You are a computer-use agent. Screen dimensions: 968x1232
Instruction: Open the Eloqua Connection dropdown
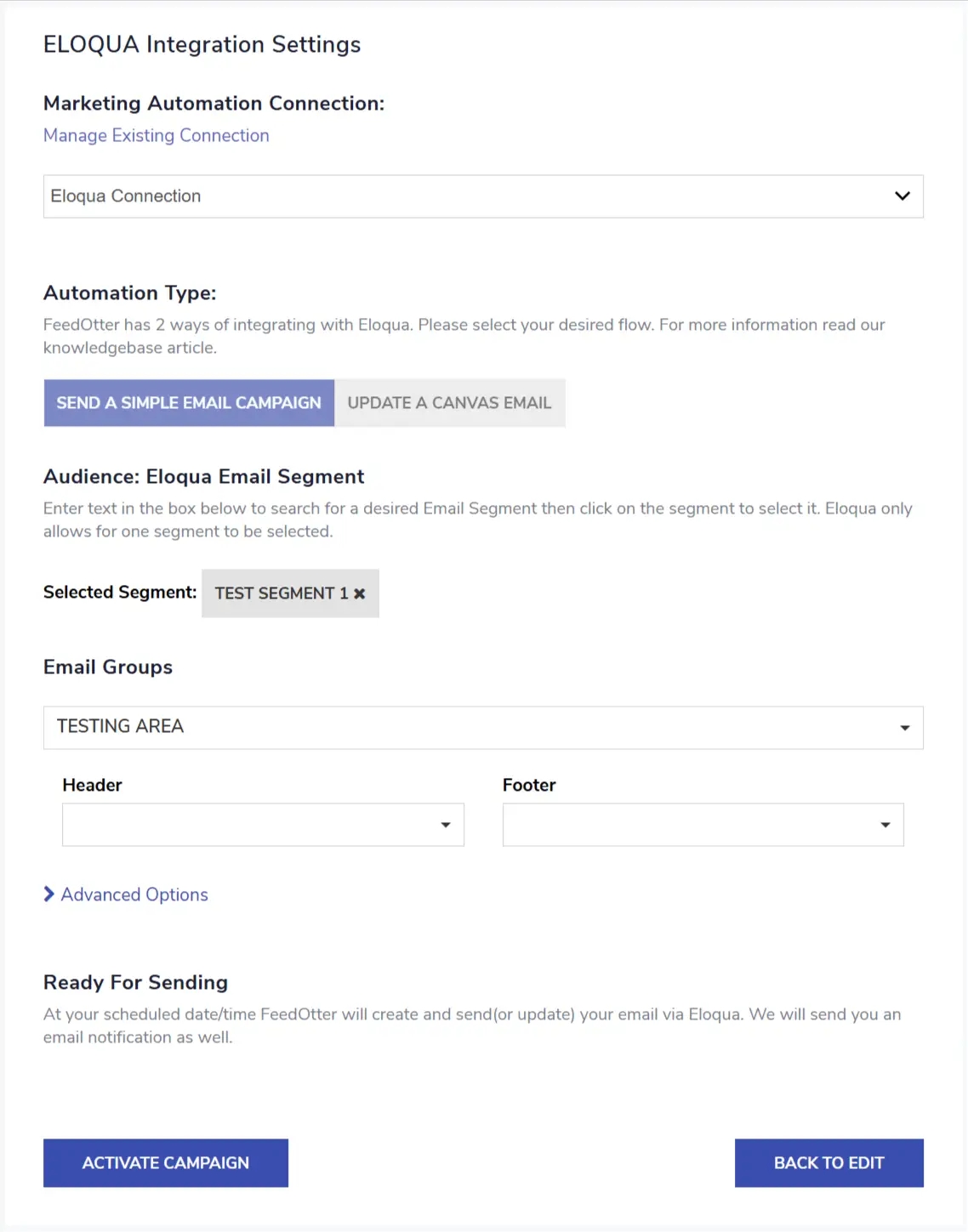[482, 196]
